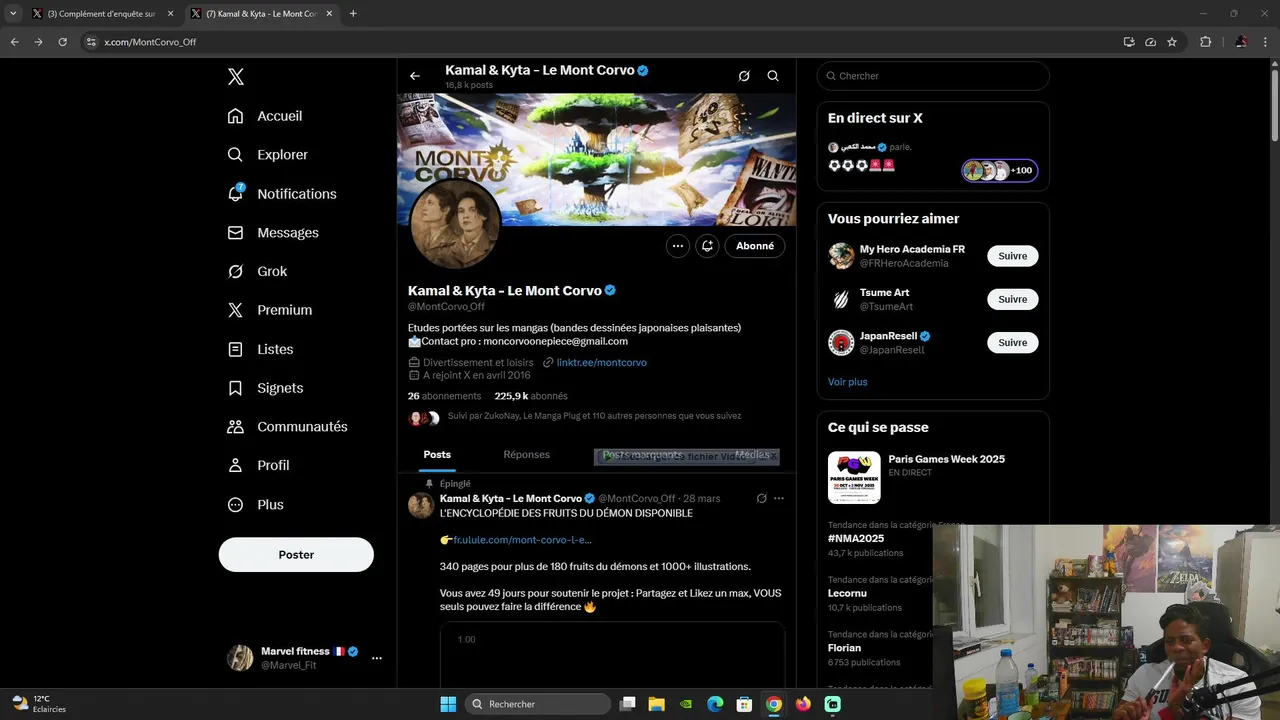Viewport: 1280px width, 720px height.
Task: Open File Explorer from the taskbar
Action: pos(656,704)
